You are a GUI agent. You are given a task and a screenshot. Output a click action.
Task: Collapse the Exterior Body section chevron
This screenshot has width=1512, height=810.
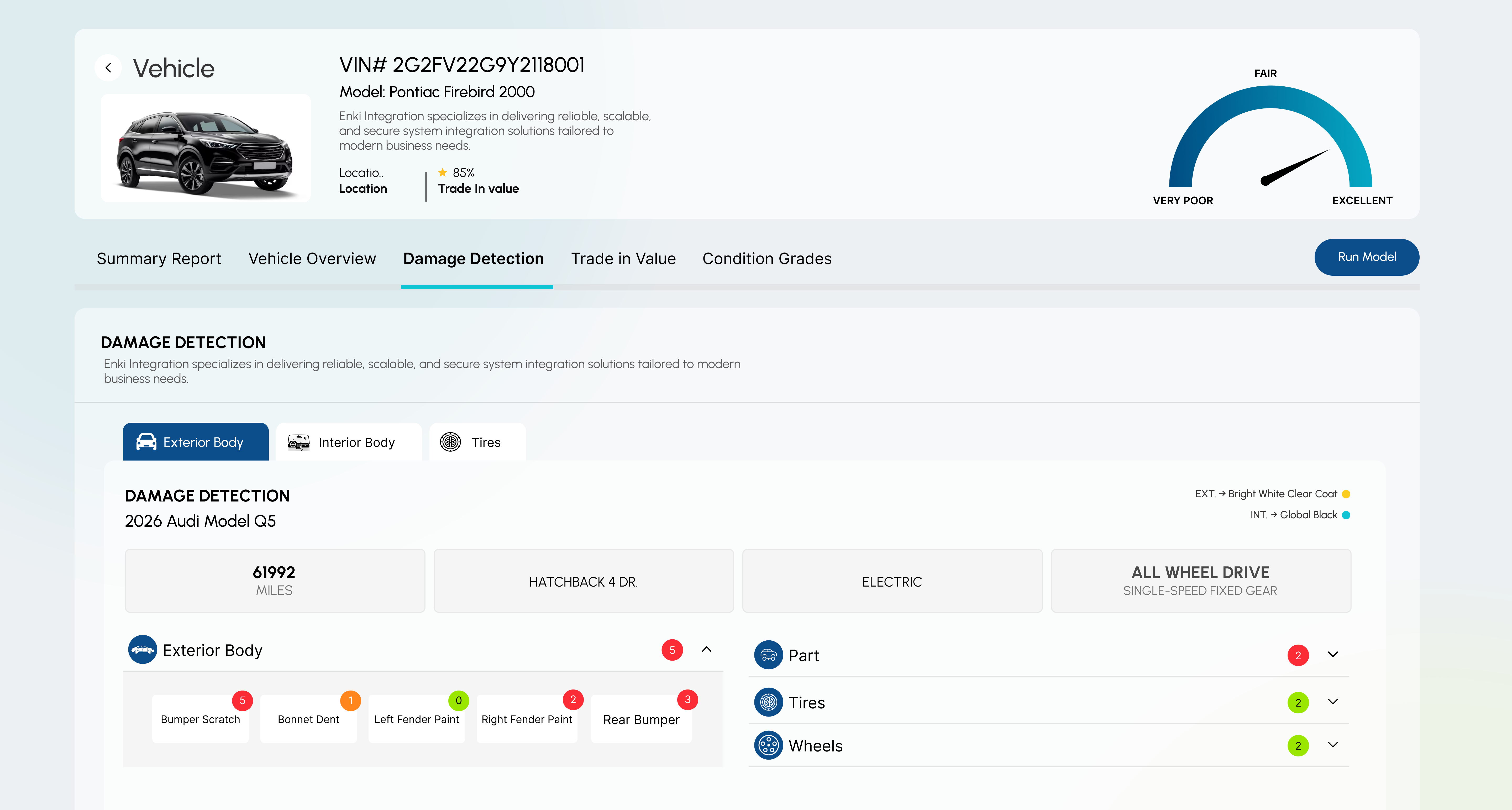pyautogui.click(x=707, y=649)
